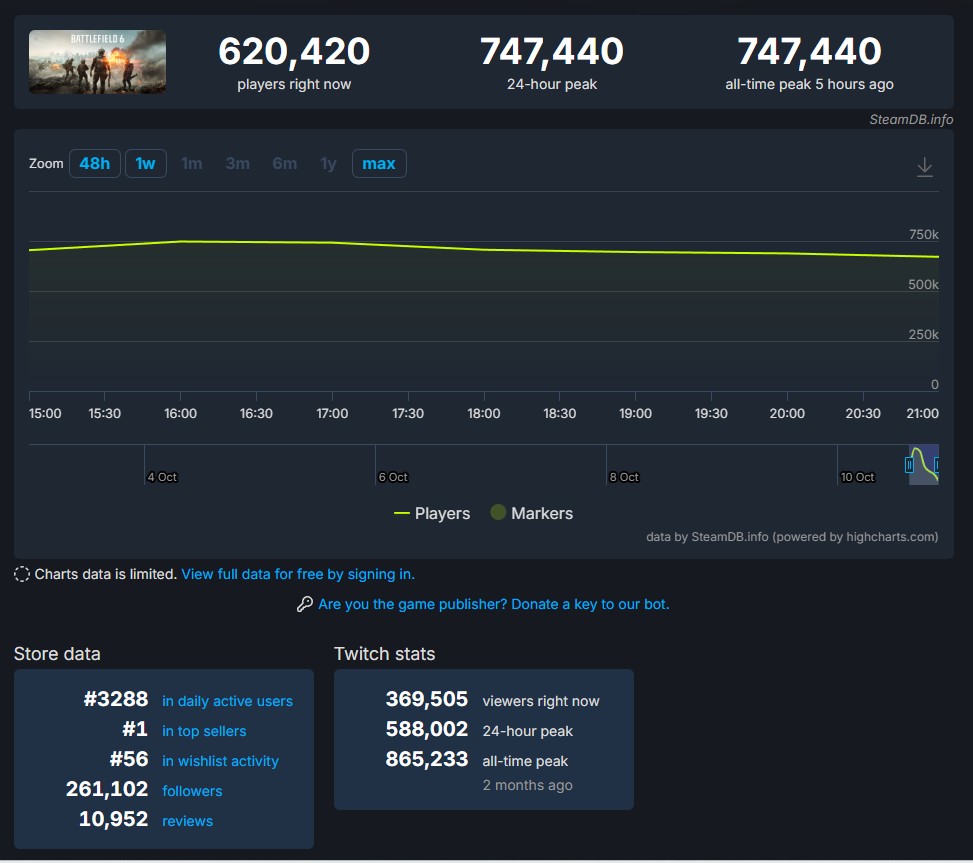Click the dashed circle icon beside limited data notice

(22, 575)
